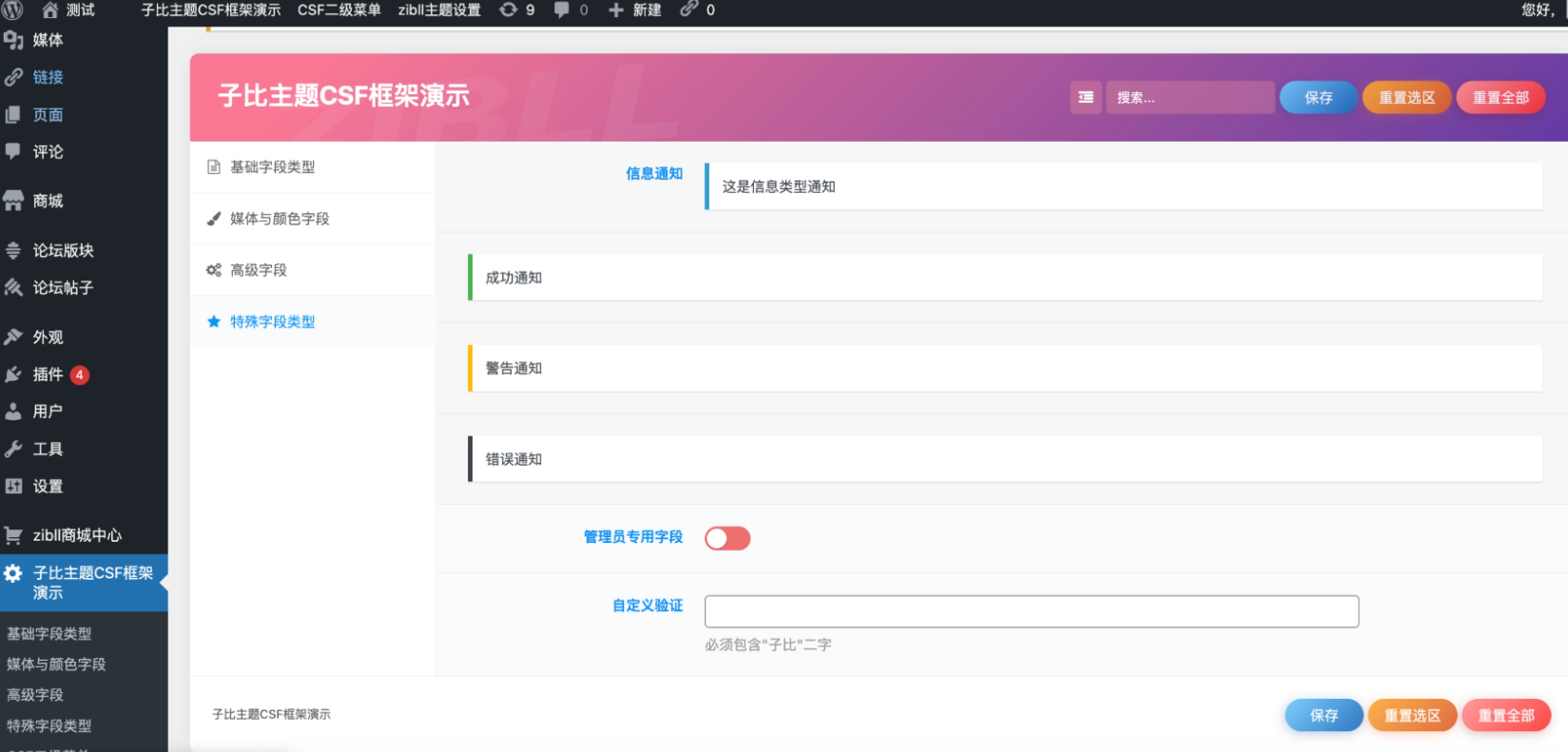Image resolution: width=1568 pixels, height=752 pixels.
Task: Open submenu 高级字段 in sidebar
Action: pos(35,695)
